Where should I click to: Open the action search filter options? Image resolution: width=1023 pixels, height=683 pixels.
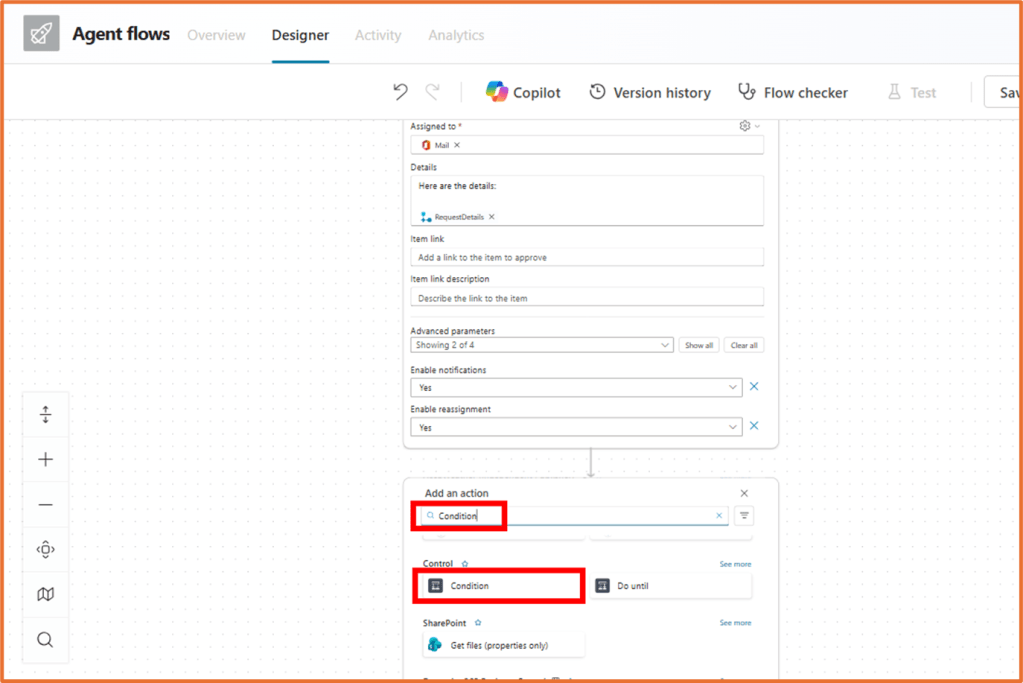tap(743, 515)
